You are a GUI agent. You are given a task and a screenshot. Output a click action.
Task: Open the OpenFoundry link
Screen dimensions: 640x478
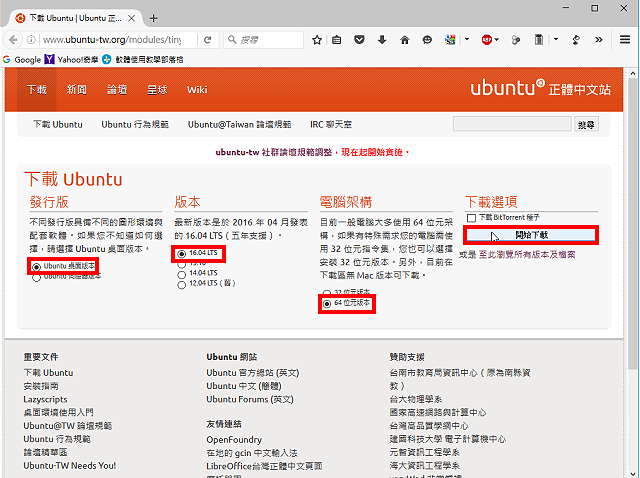(234, 440)
